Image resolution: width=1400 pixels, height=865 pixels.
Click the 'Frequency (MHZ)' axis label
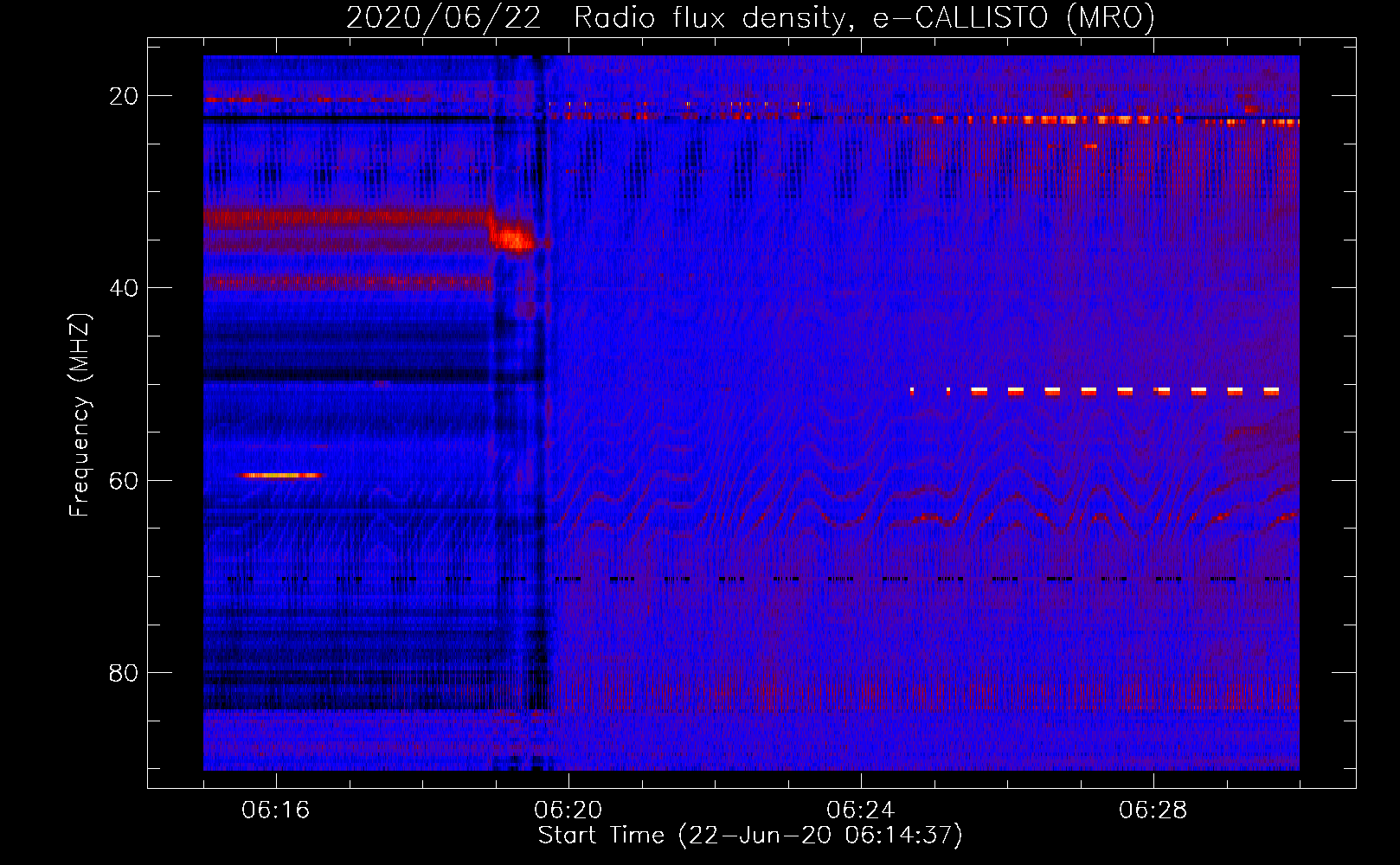80,416
